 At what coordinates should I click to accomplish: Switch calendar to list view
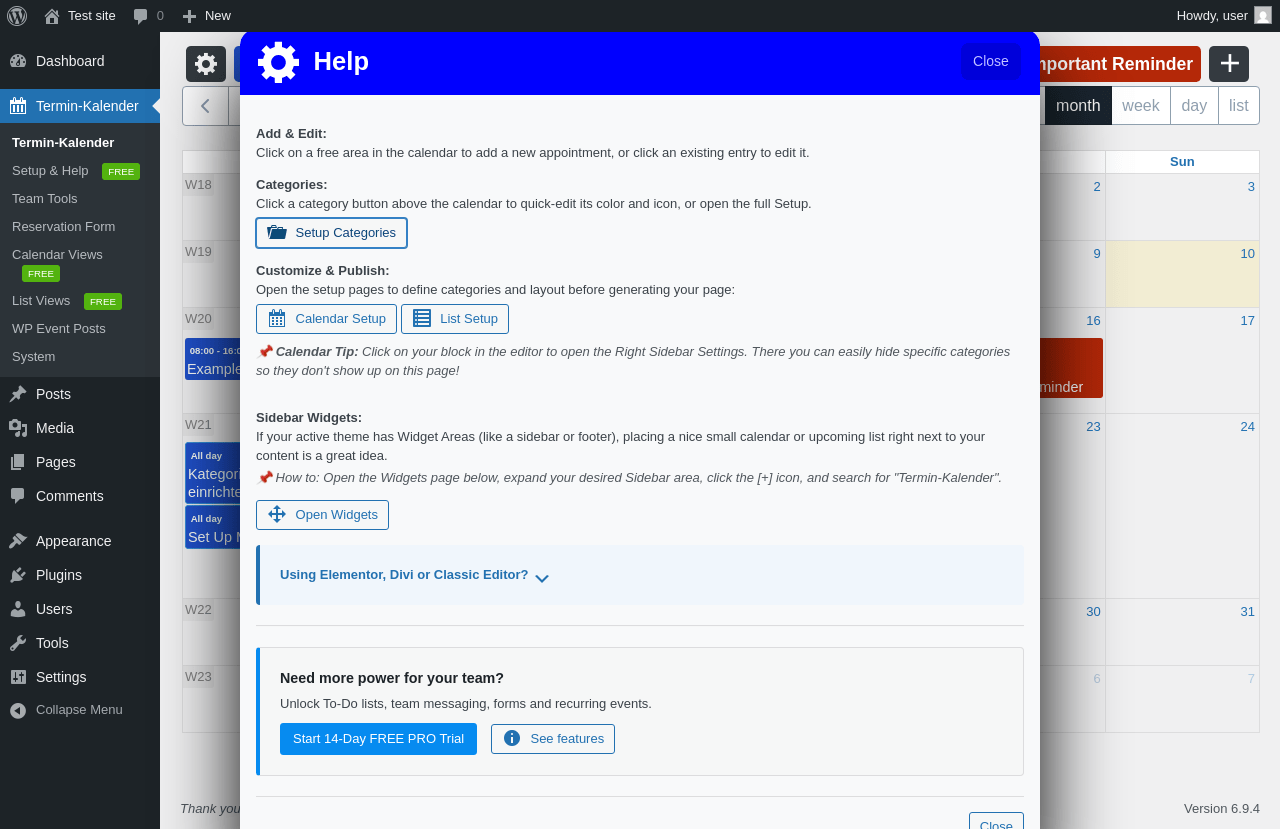coord(1239,106)
